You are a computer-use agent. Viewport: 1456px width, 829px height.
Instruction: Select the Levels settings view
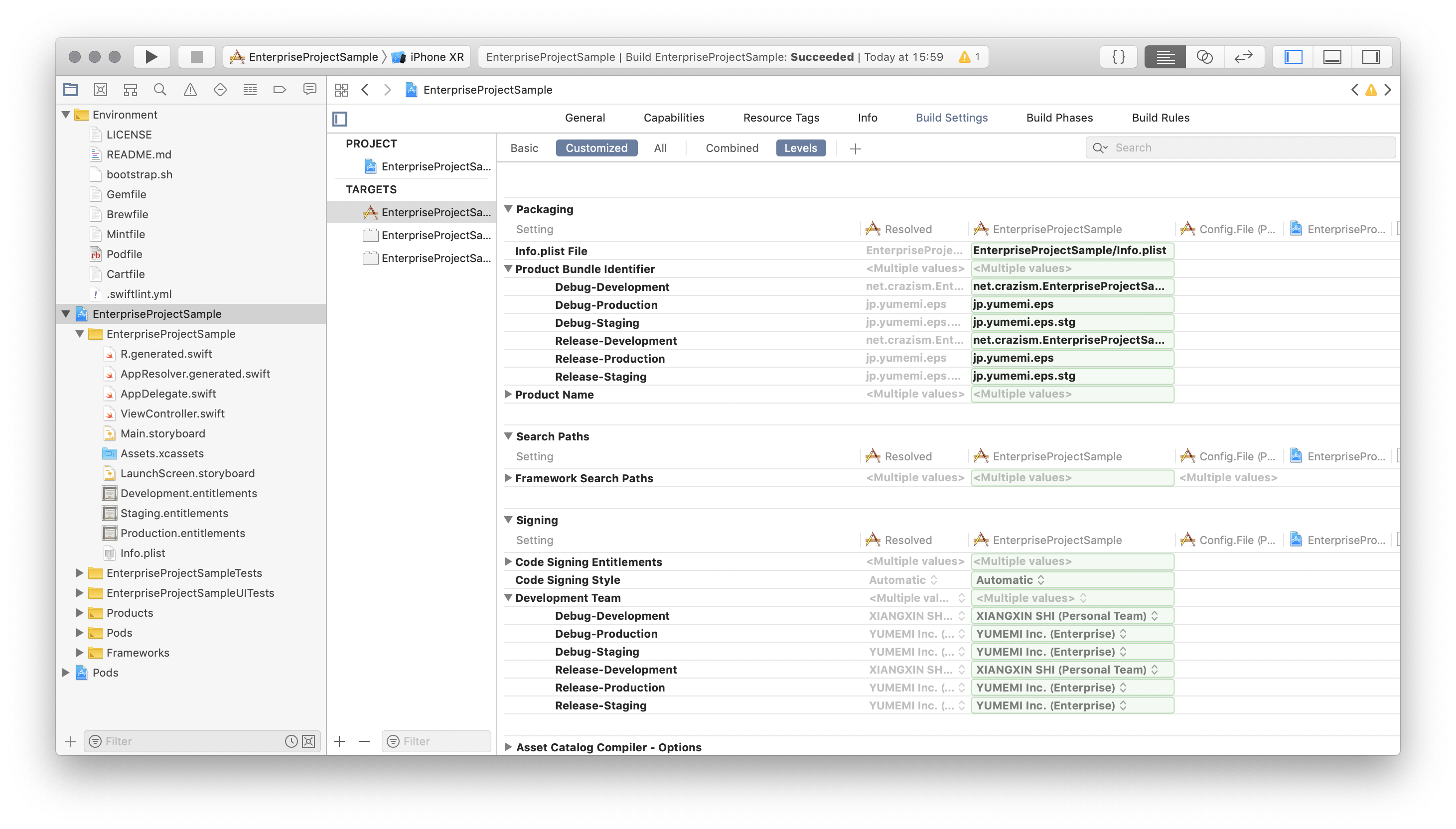(800, 148)
